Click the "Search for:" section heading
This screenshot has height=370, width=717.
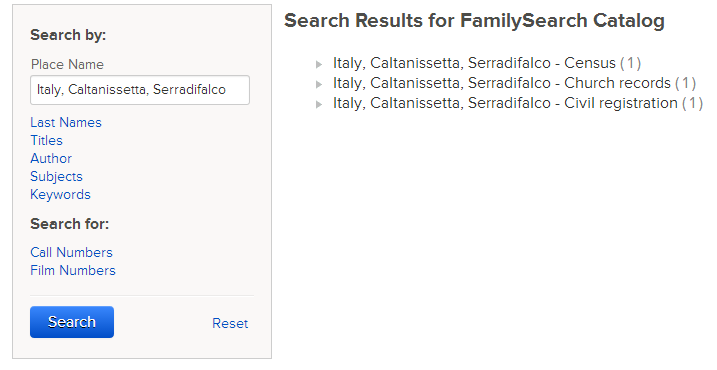pos(70,224)
